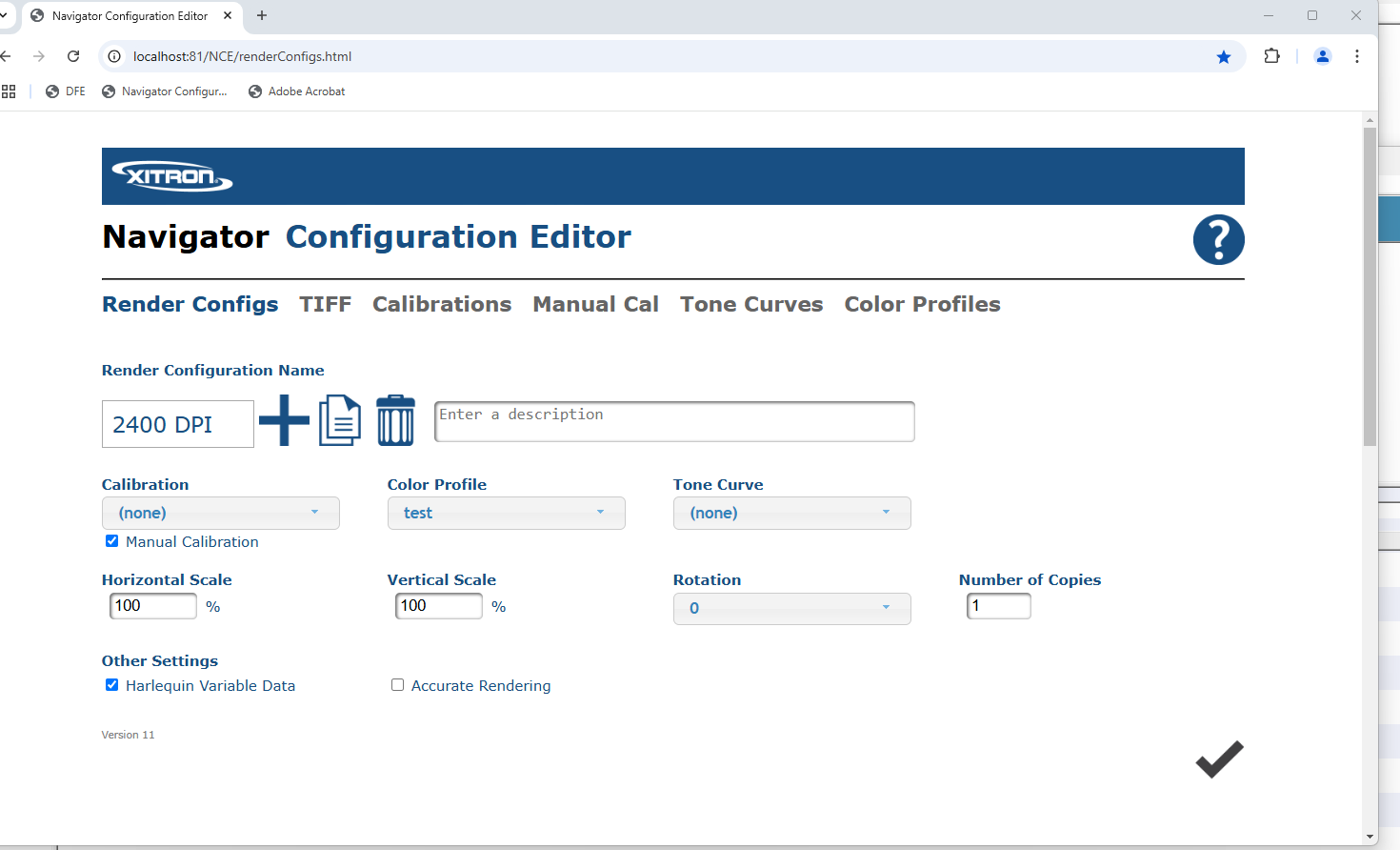View site information icon in address bar
This screenshot has height=850, width=1400.
pyautogui.click(x=114, y=56)
